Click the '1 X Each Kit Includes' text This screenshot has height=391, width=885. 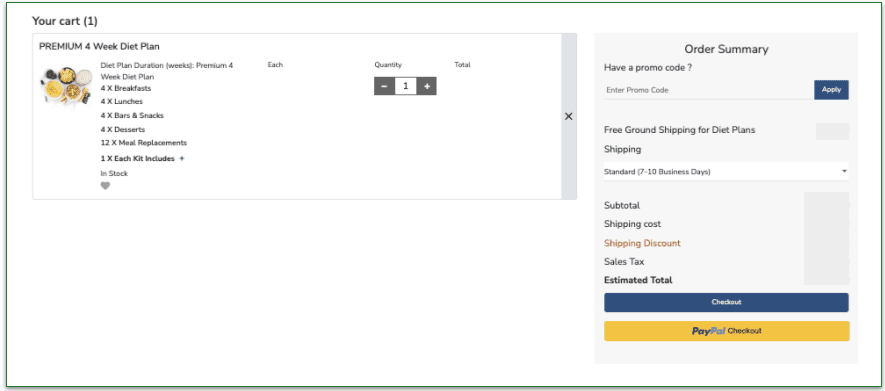click(138, 159)
